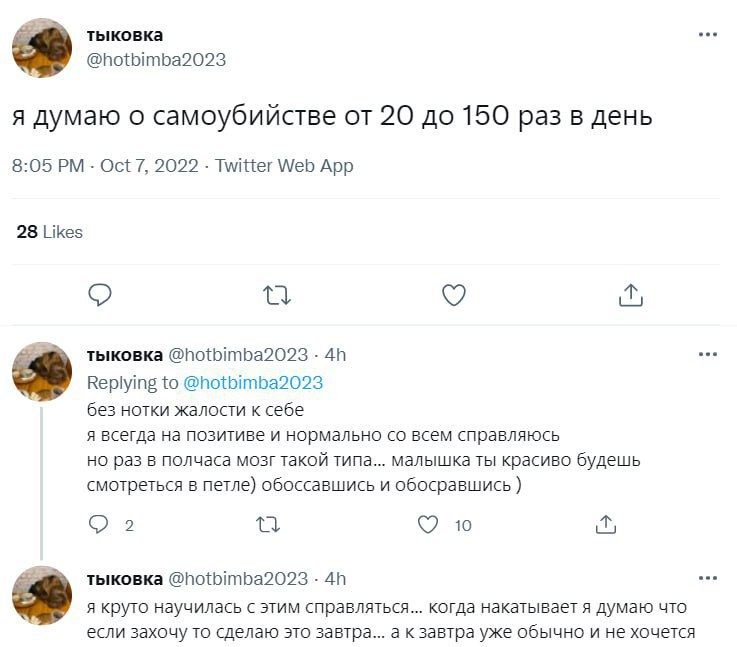The image size is (737, 647).
Task: Open more options on the last reply
Action: 707,578
